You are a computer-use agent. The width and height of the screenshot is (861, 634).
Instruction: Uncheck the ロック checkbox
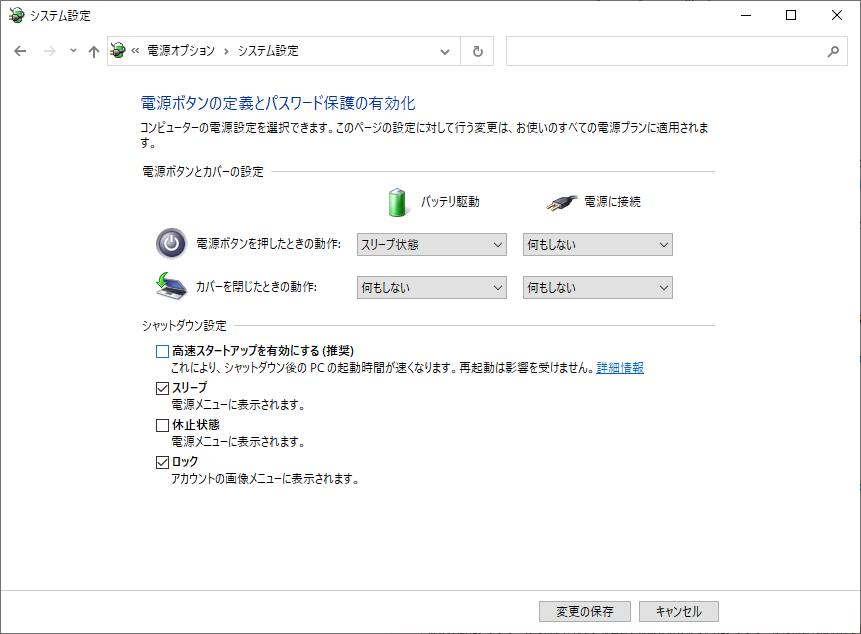point(163,462)
